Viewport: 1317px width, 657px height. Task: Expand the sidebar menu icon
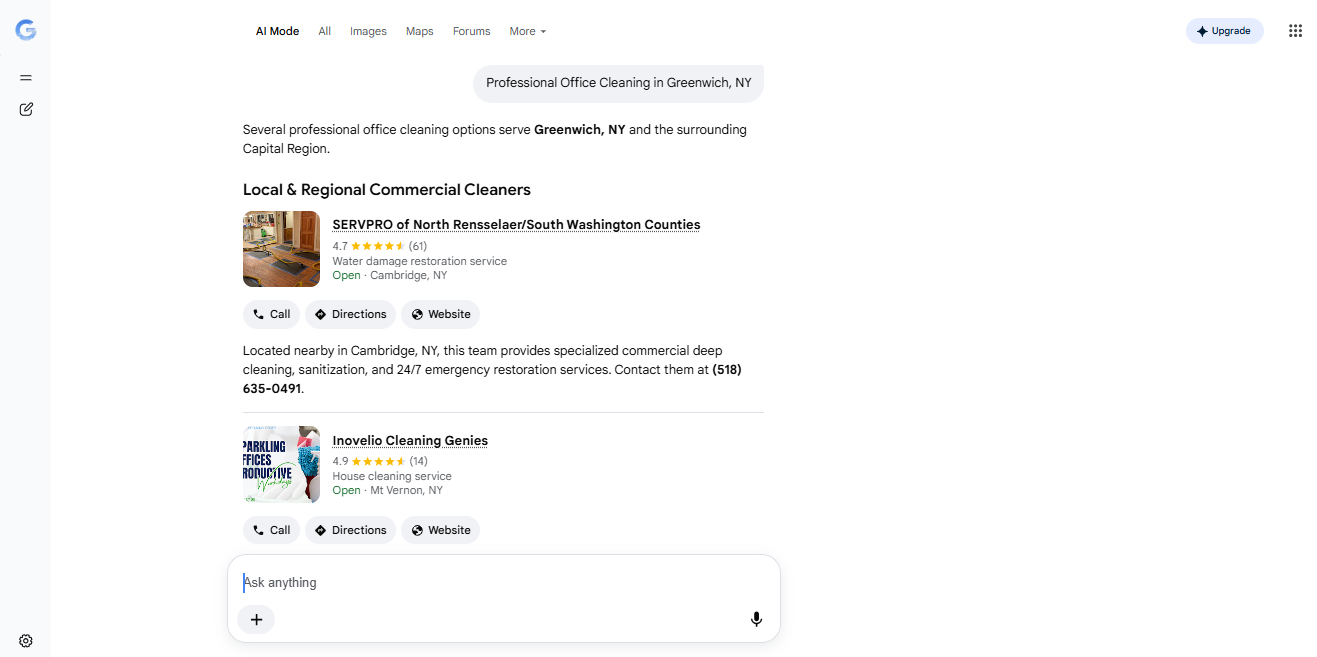(26, 78)
